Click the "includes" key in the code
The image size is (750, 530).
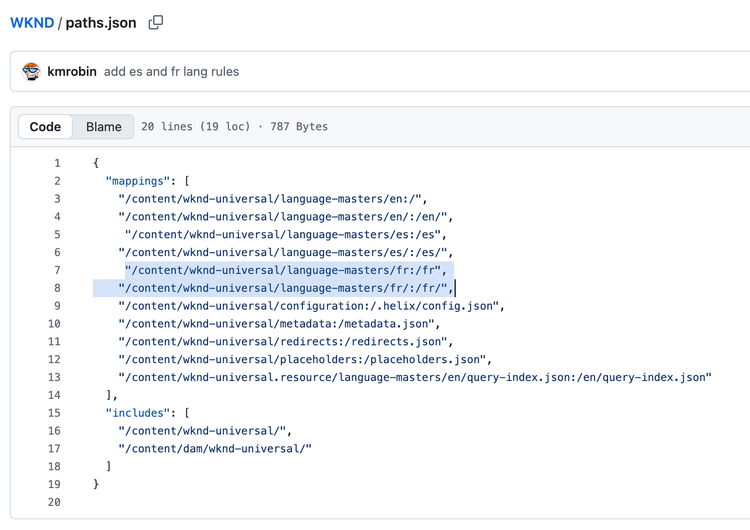click(137, 413)
